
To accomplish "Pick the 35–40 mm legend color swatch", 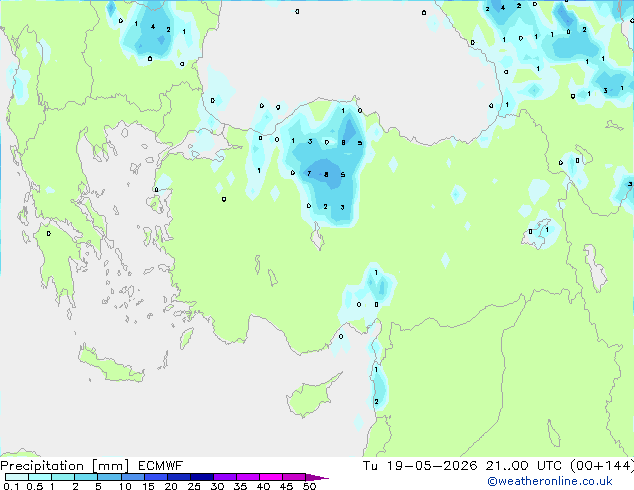I will tap(247, 477).
